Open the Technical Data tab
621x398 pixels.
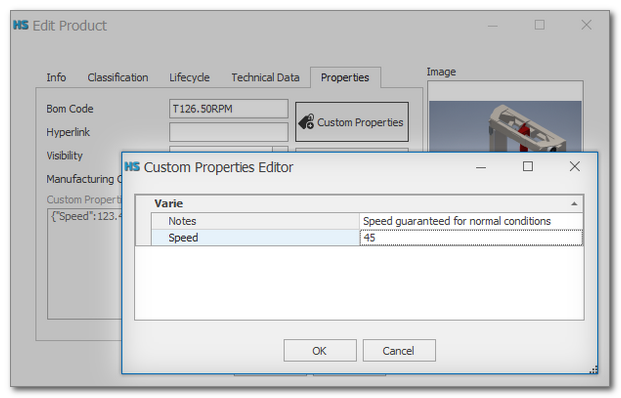click(265, 77)
